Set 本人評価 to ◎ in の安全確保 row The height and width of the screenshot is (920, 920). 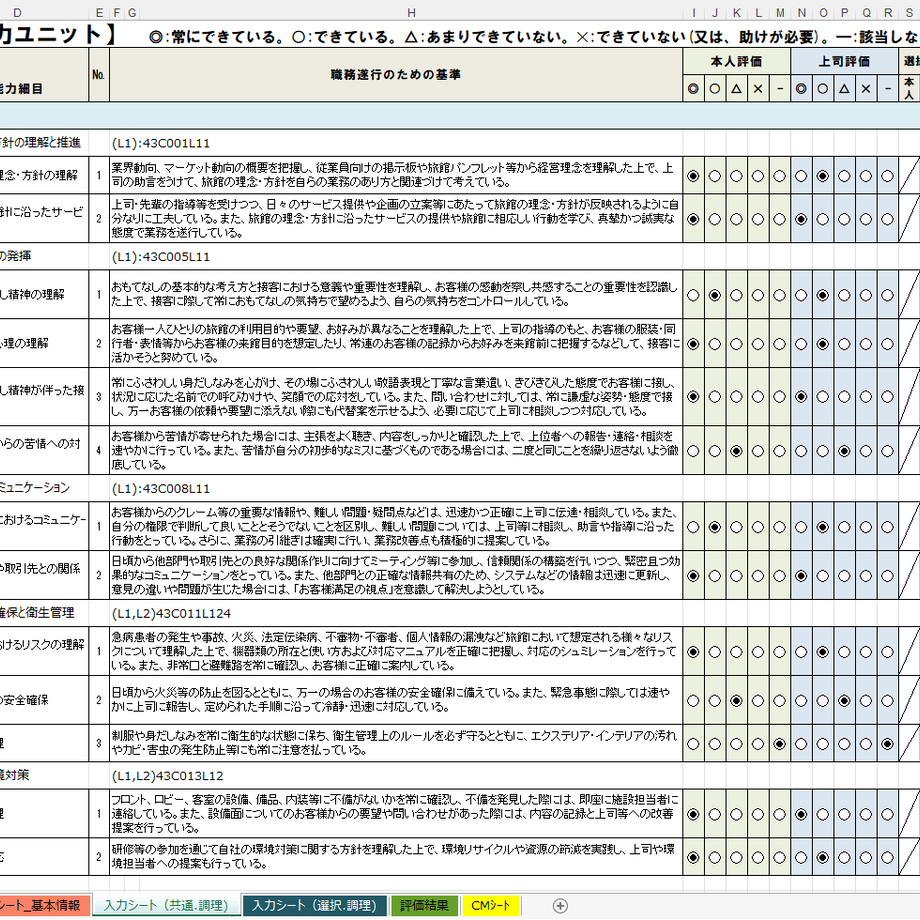[x=693, y=701]
